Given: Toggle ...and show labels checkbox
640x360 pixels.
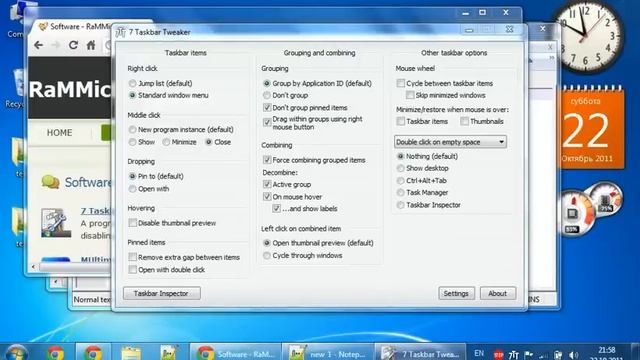Looking at the screenshot, I should pyautogui.click(x=276, y=209).
